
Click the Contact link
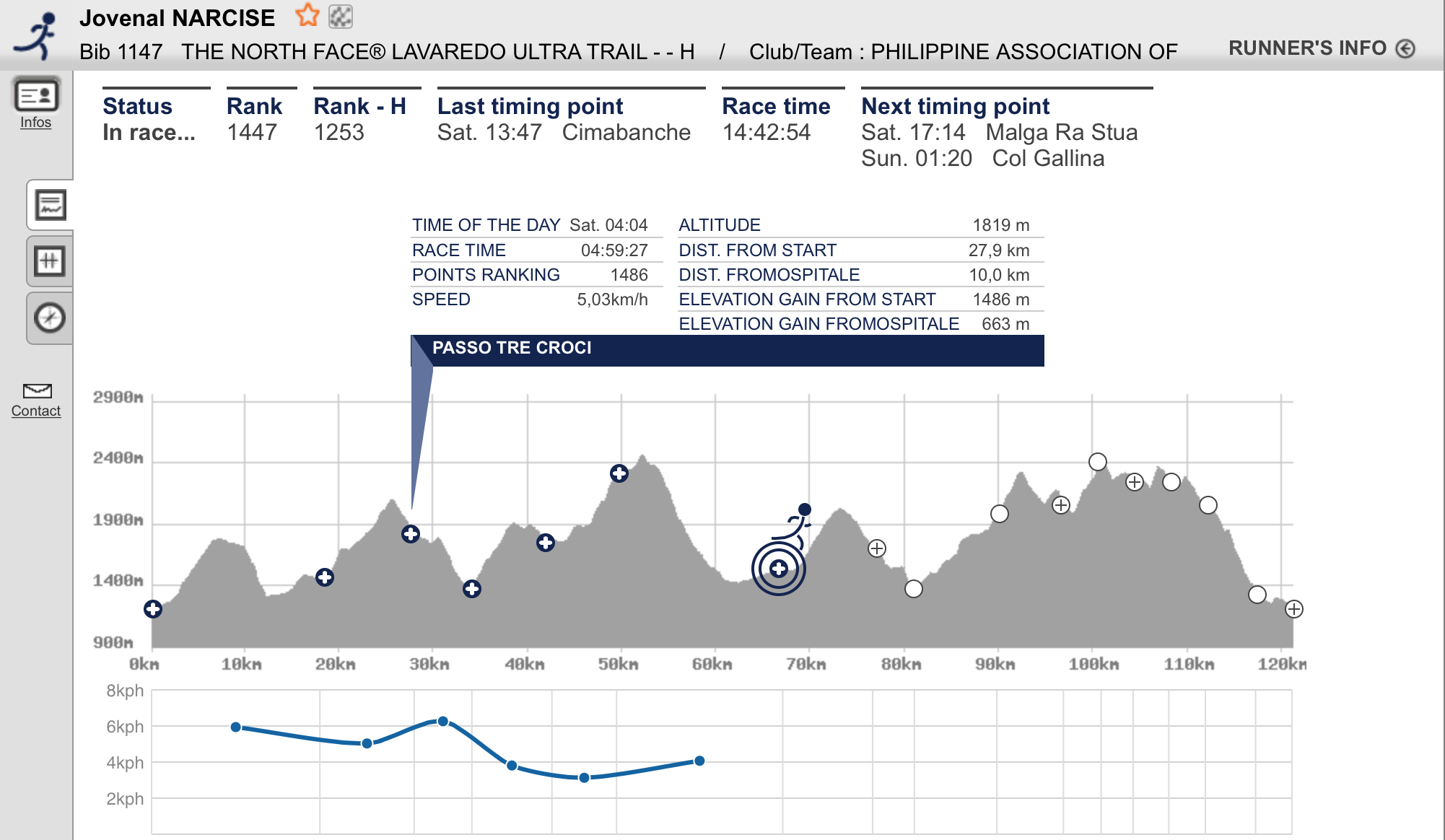pos(36,411)
